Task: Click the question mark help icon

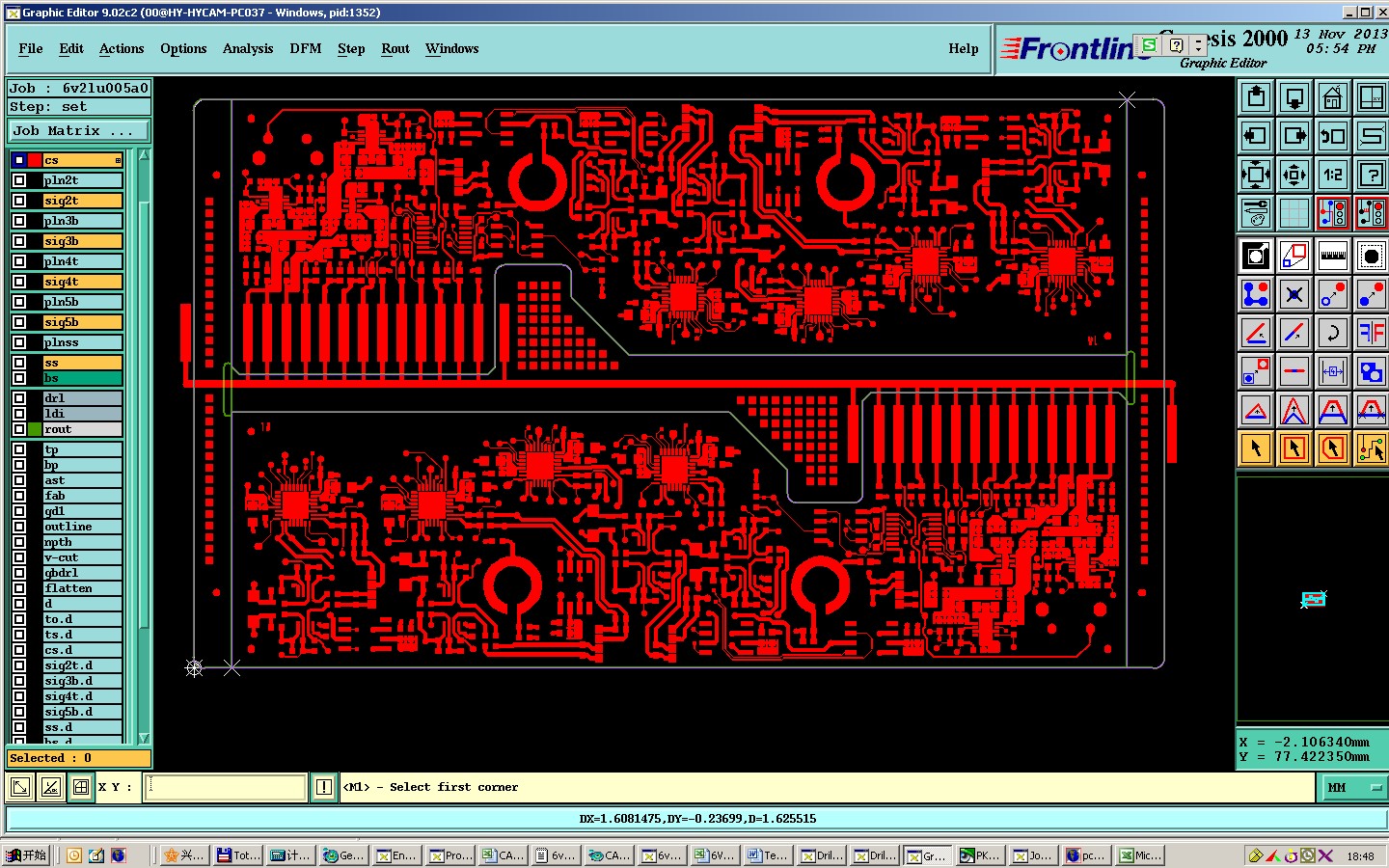Action: click(1372, 175)
